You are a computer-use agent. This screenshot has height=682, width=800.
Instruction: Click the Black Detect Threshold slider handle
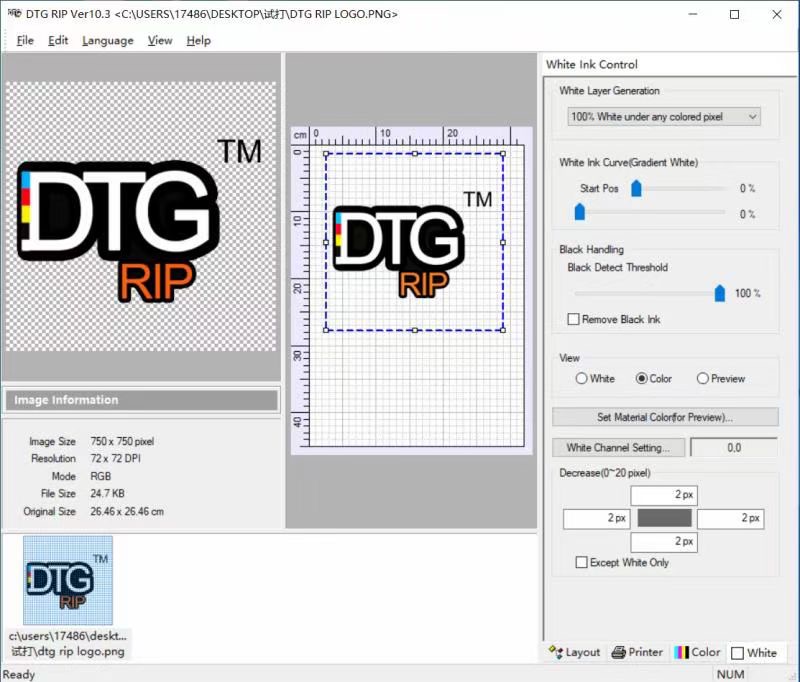[719, 293]
